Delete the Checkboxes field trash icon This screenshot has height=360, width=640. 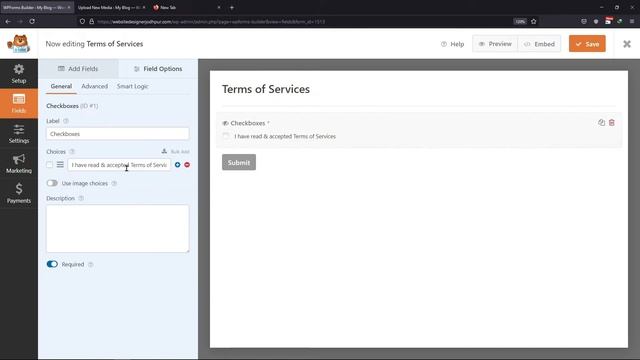pos(611,122)
